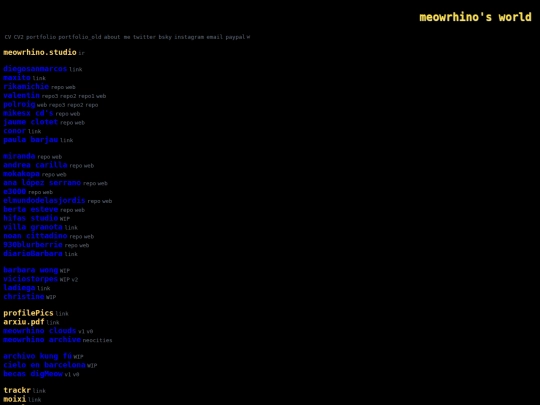Click the meowrhino.studio heading
Image resolution: width=540 pixels, height=405 pixels.
tap(40, 52)
